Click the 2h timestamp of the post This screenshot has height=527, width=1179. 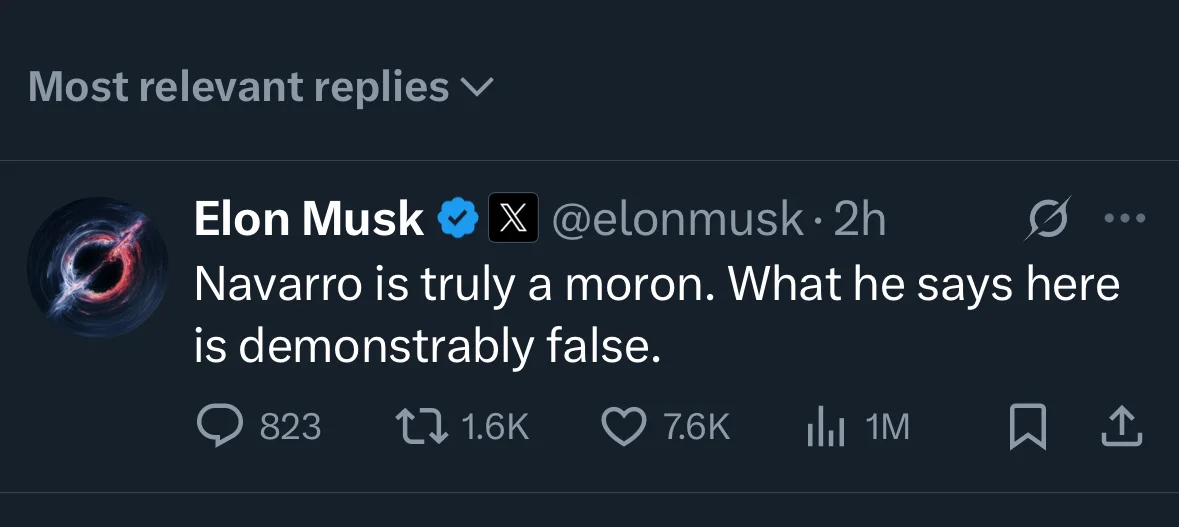(x=860, y=219)
